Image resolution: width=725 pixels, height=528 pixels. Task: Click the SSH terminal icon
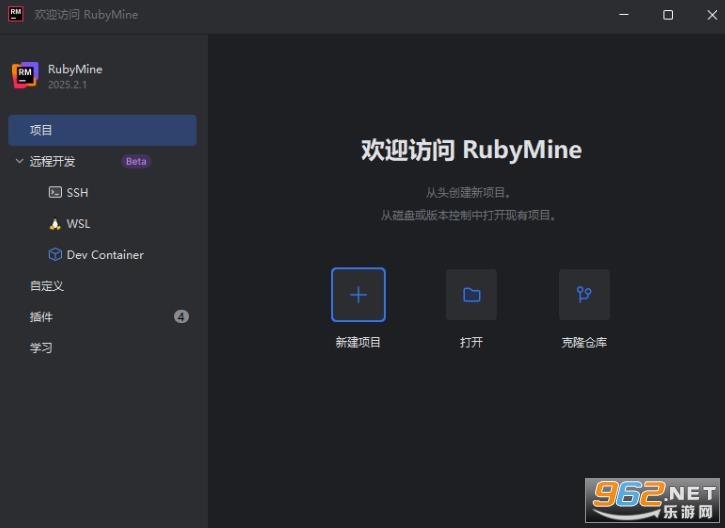(55, 192)
